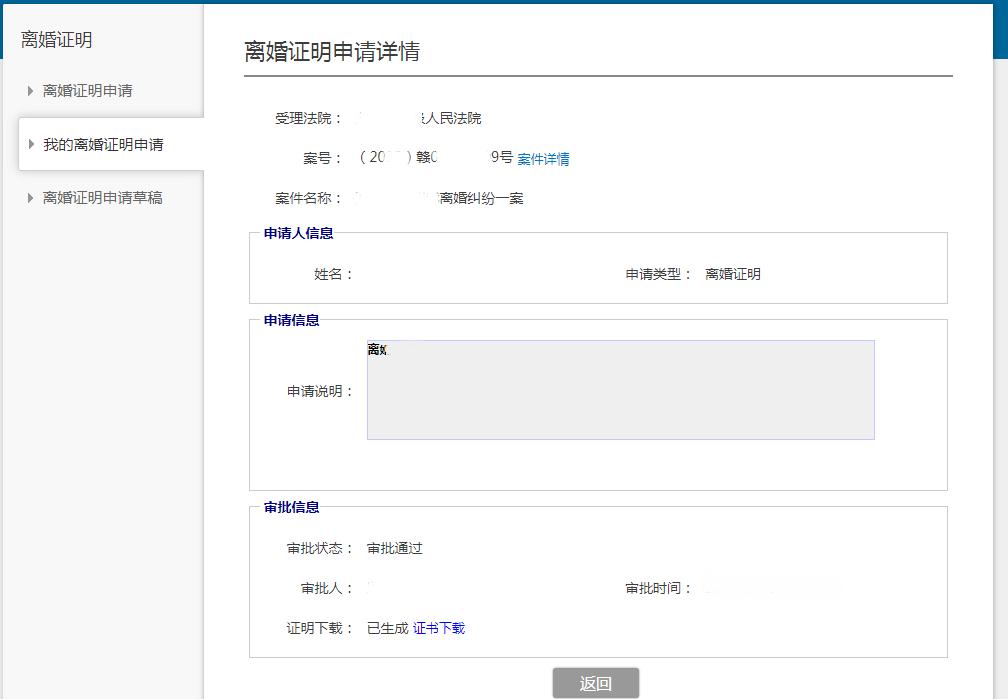Click the 申请信息 section title
Image resolution: width=1008 pixels, height=700 pixels.
(x=291, y=320)
